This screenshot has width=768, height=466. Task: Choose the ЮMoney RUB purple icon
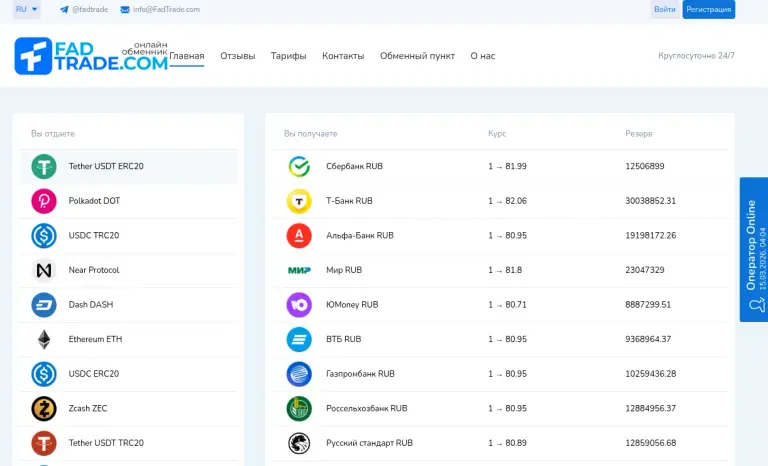tap(299, 305)
